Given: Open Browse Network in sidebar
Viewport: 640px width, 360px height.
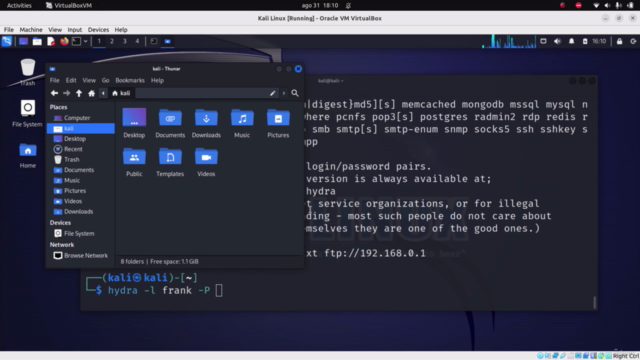Looking at the screenshot, I should coord(81,256).
